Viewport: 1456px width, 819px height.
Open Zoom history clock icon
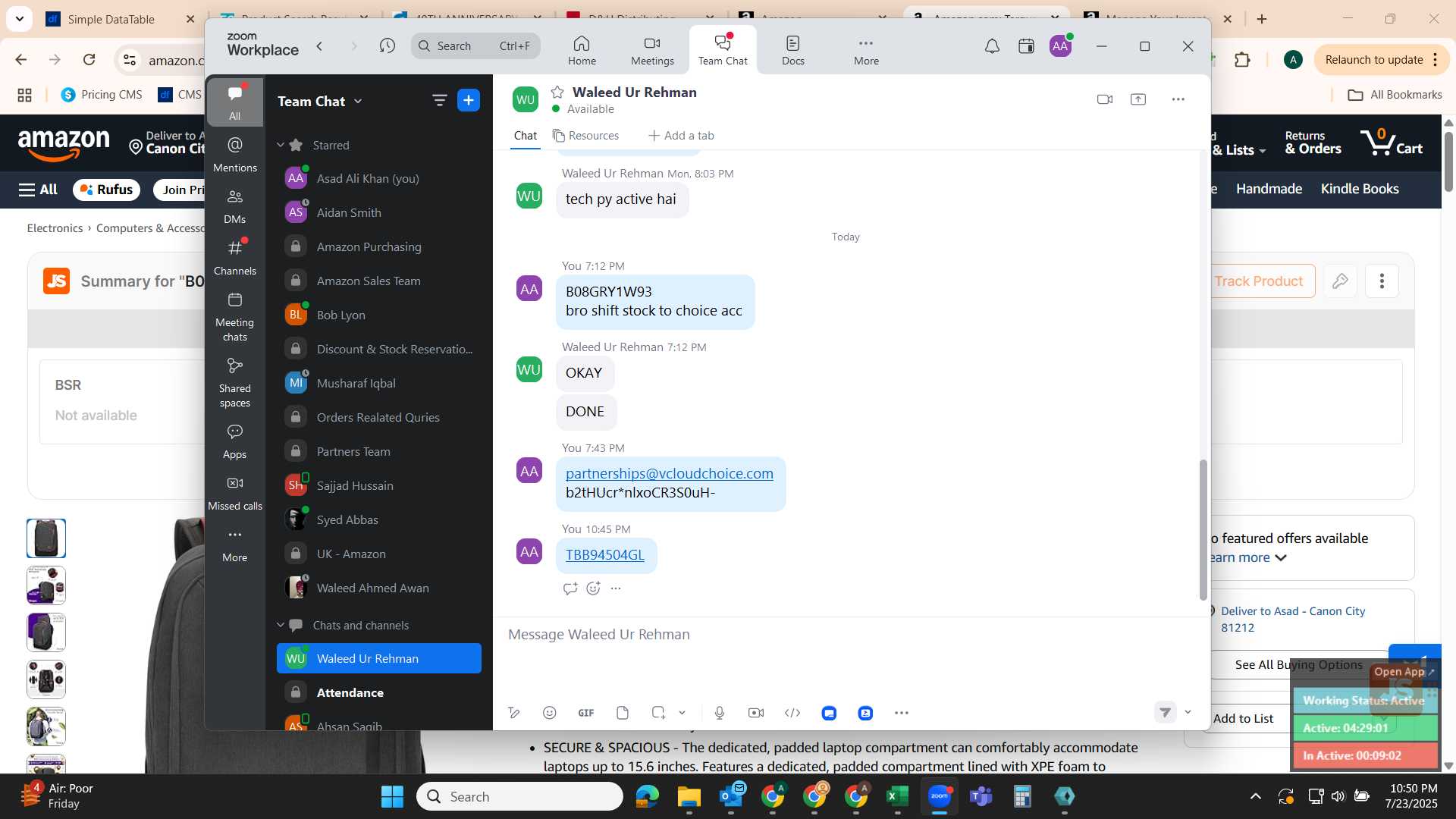388,46
